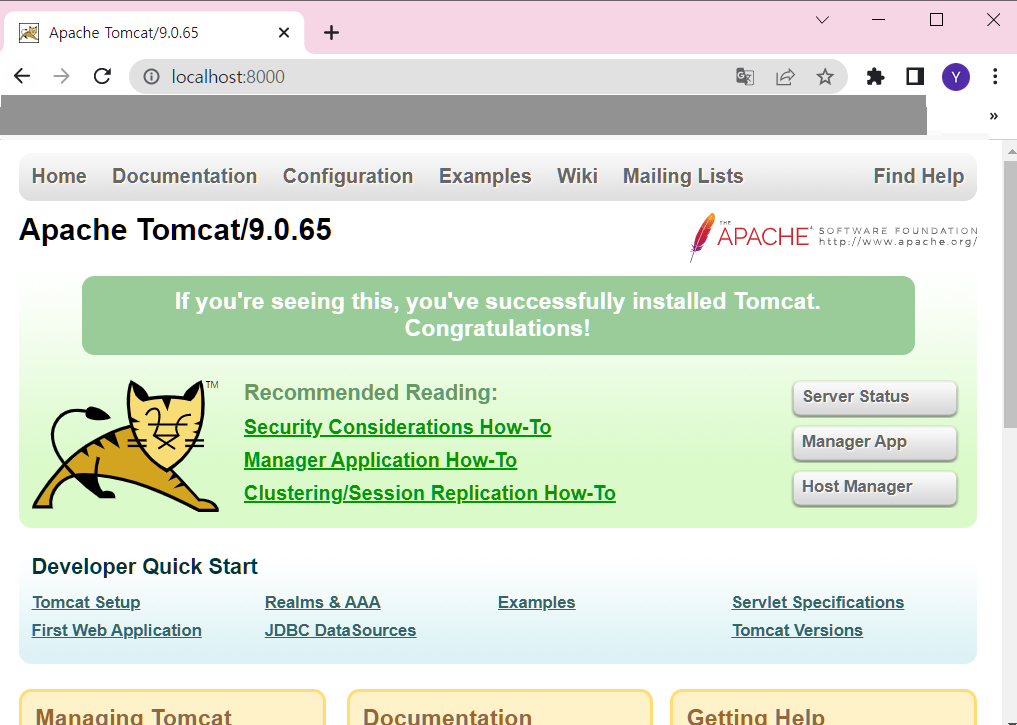Expand hidden bookmarks with double chevron
The image size is (1017, 725).
click(x=994, y=116)
